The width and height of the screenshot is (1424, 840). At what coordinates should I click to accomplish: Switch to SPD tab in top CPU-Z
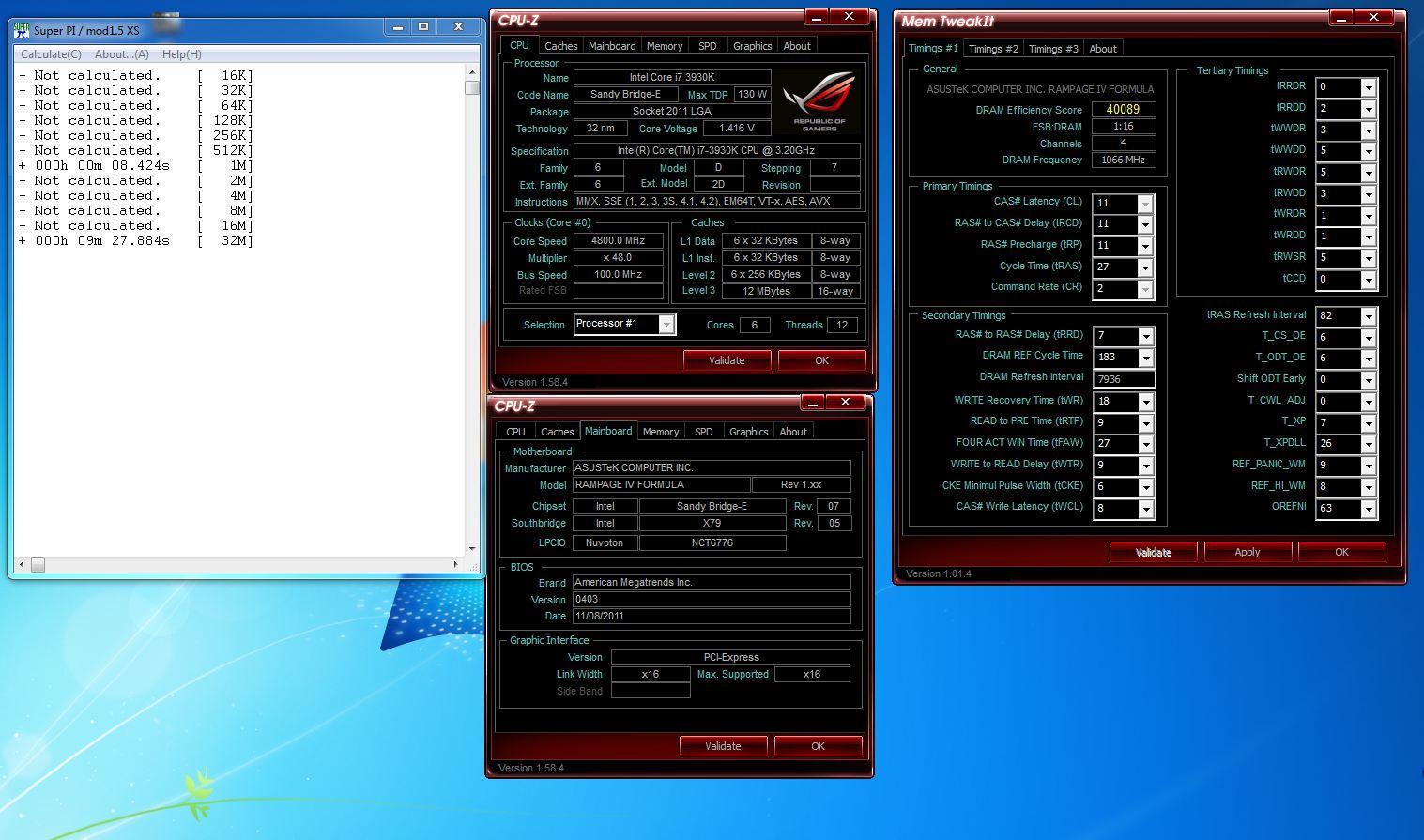tap(708, 46)
